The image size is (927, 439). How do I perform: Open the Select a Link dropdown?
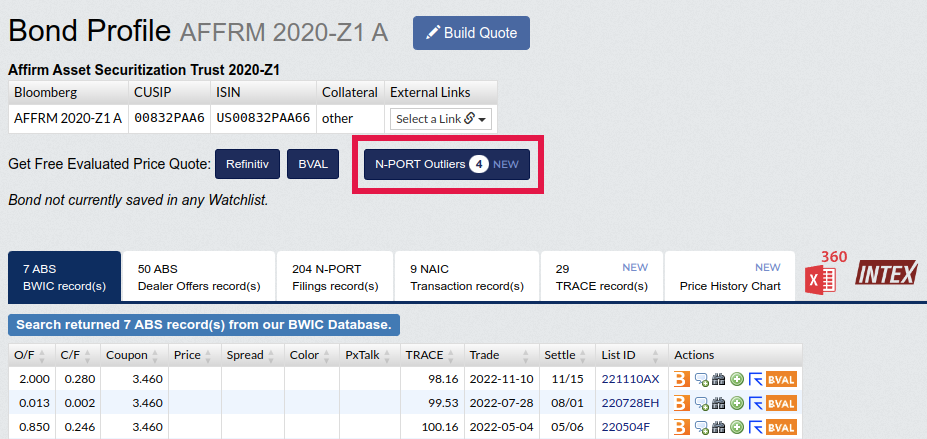point(440,119)
